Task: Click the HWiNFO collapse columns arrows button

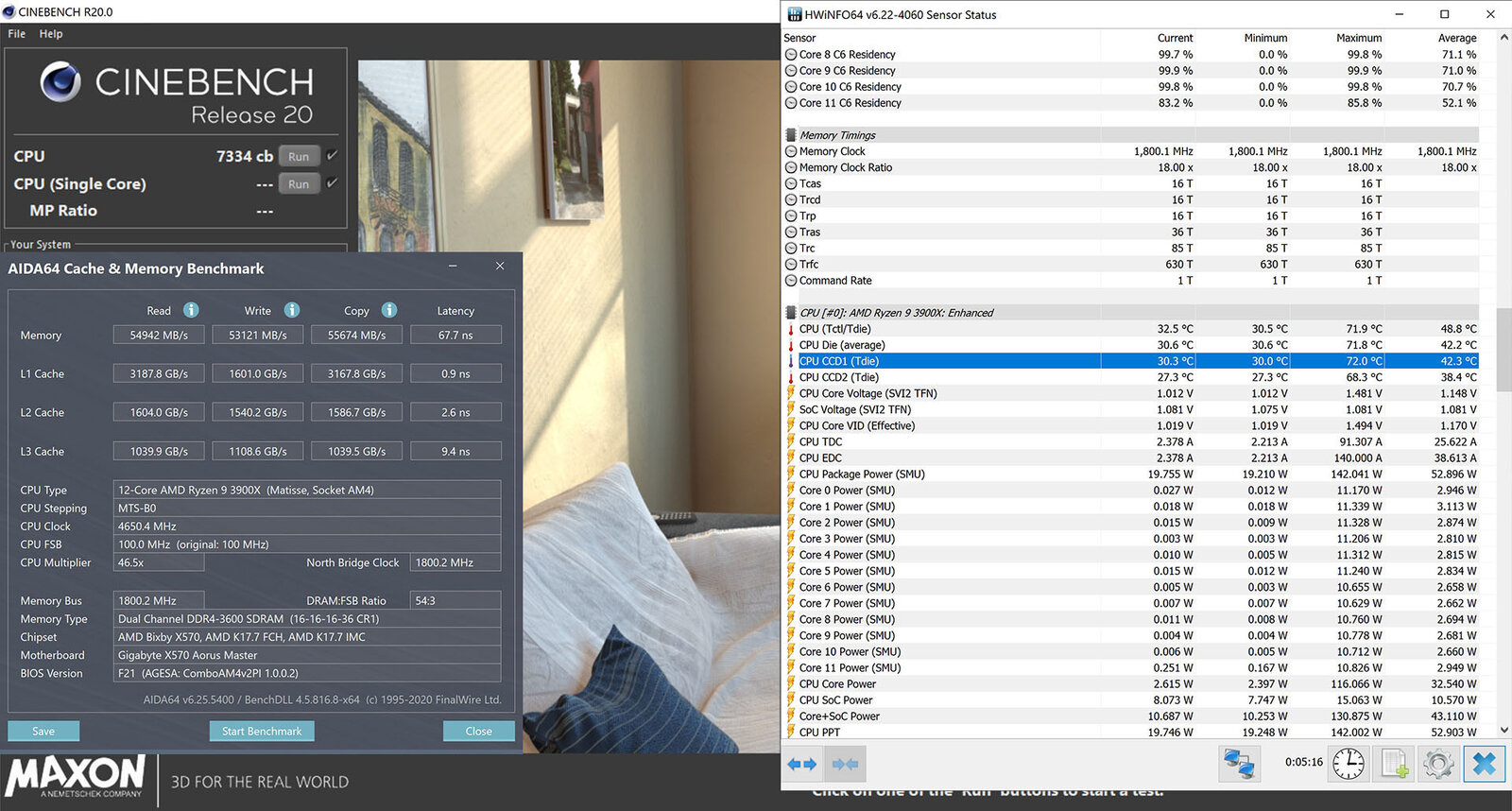Action: (845, 764)
